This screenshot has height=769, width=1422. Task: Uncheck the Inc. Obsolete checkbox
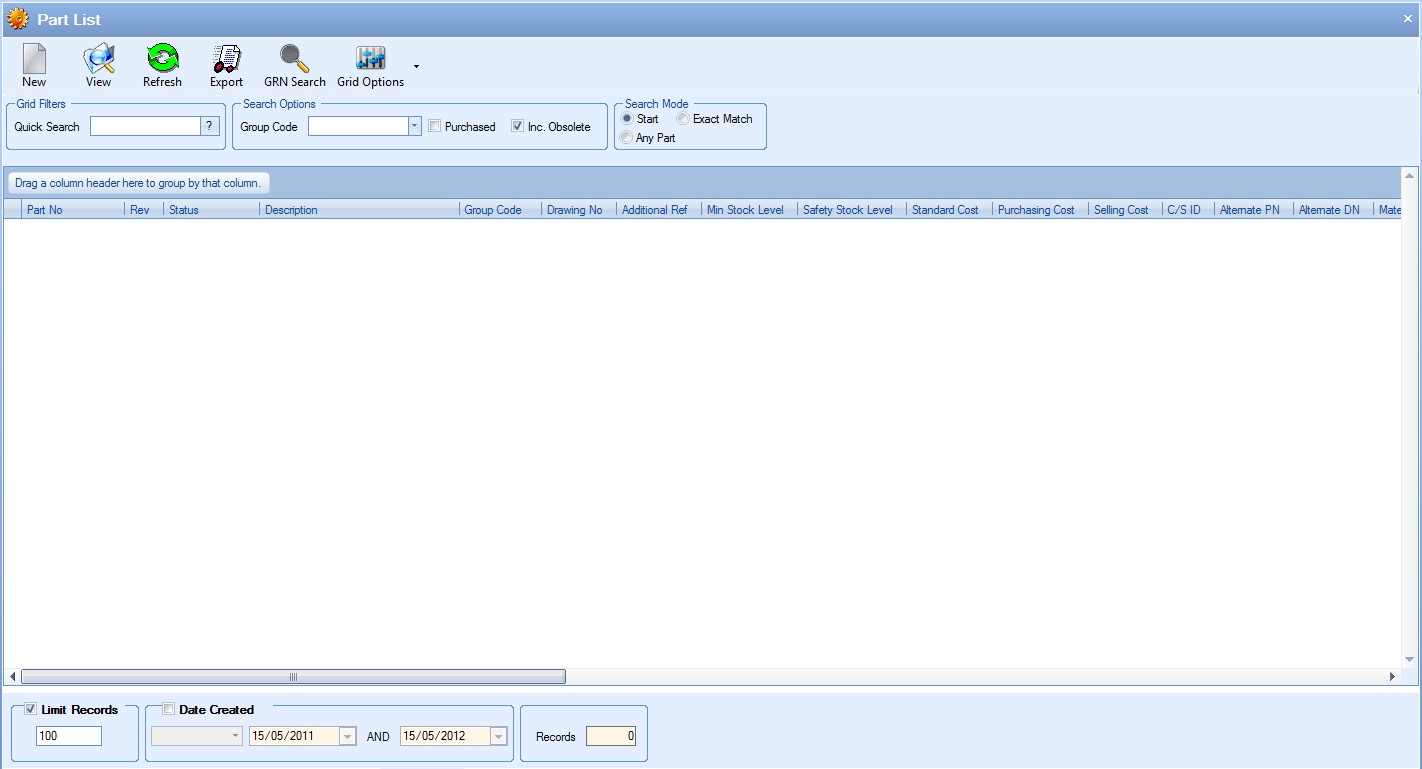[x=517, y=126]
